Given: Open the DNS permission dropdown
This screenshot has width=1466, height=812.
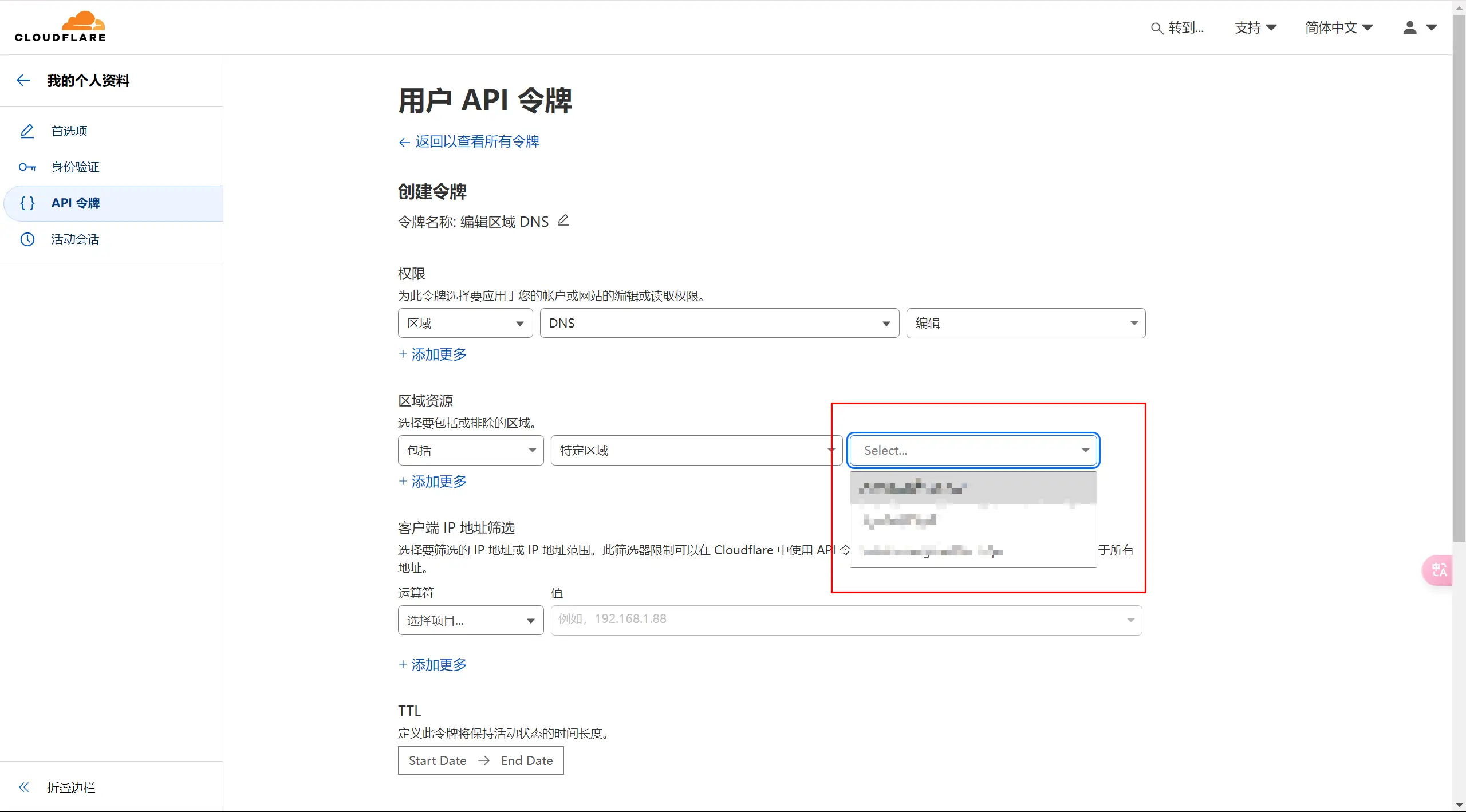Looking at the screenshot, I should pyautogui.click(x=719, y=324).
